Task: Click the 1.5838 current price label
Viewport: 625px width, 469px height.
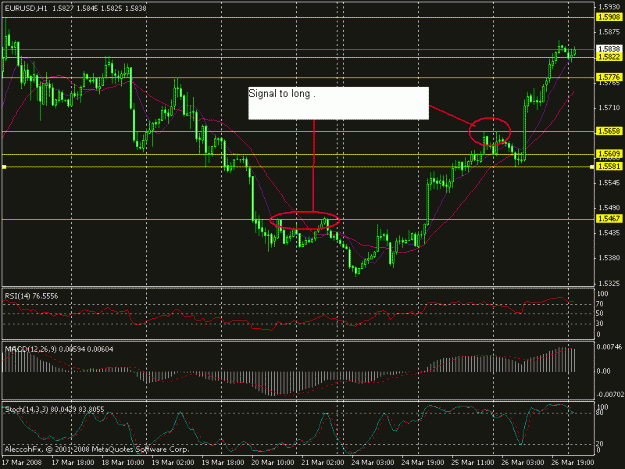Action: pyautogui.click(x=609, y=49)
